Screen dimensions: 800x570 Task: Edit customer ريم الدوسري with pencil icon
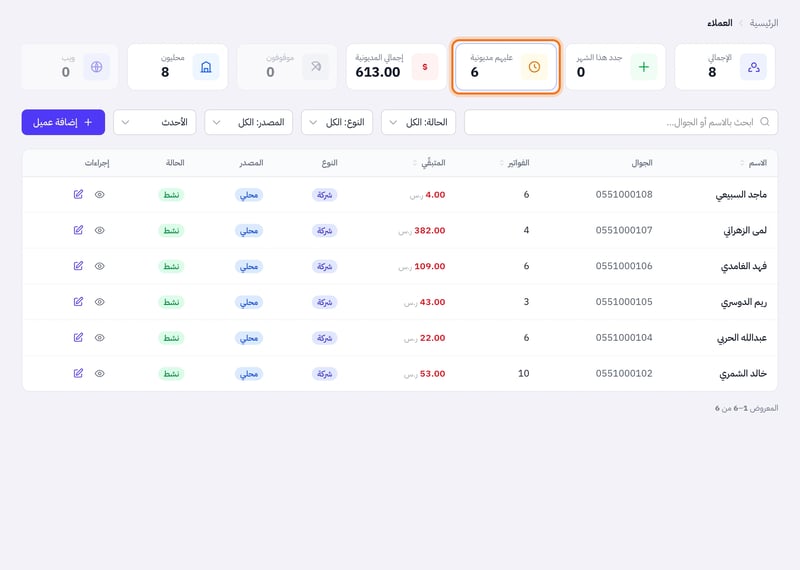(x=78, y=302)
